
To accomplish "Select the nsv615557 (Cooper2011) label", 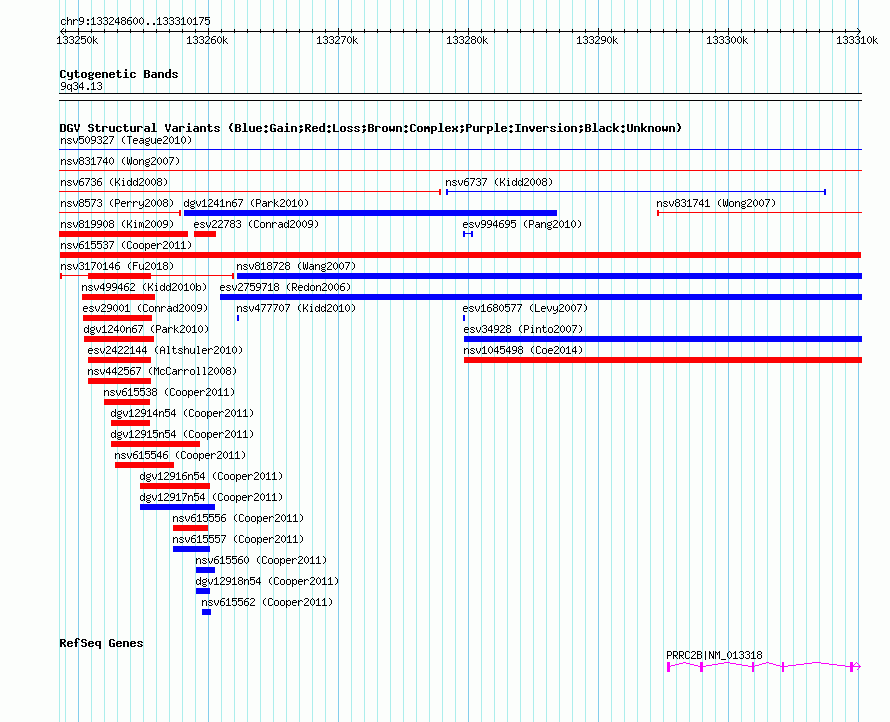I will 238,539.
